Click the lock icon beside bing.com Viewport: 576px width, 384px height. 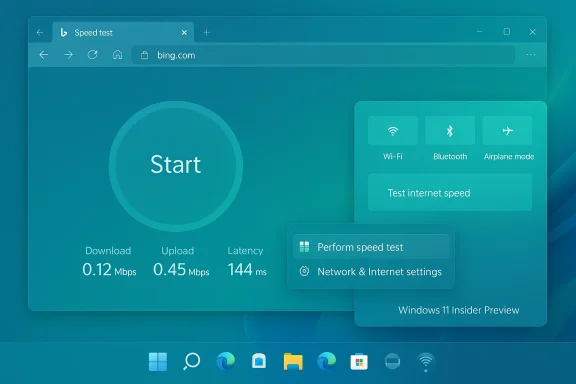144,55
